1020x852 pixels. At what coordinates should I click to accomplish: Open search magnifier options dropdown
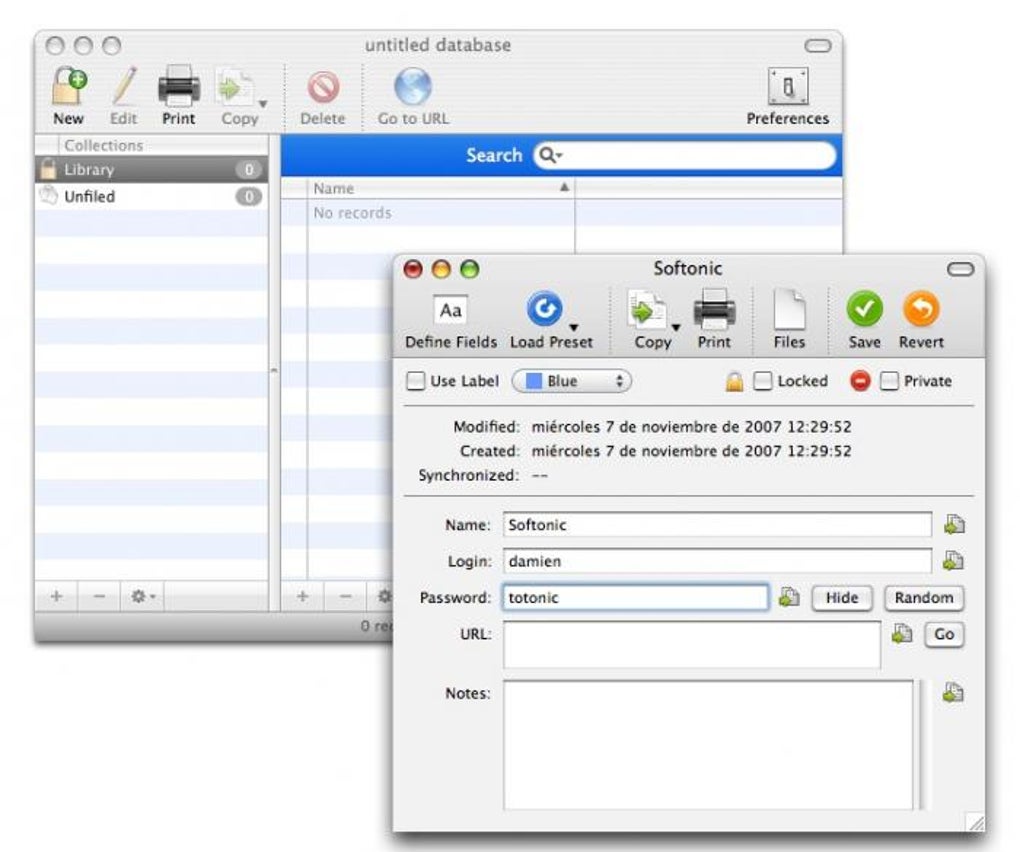coord(550,155)
